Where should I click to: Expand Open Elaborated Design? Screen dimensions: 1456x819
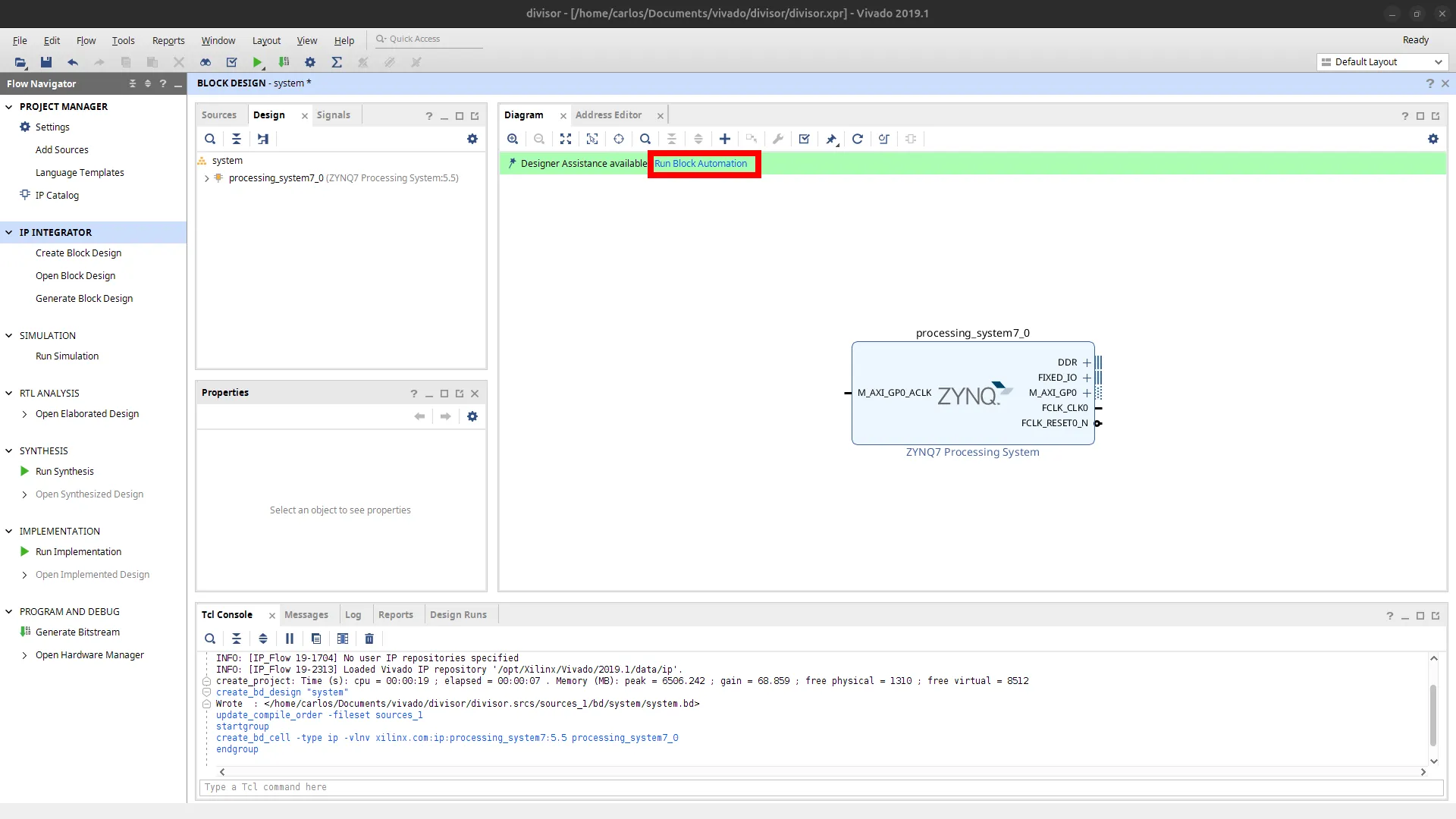pos(25,414)
